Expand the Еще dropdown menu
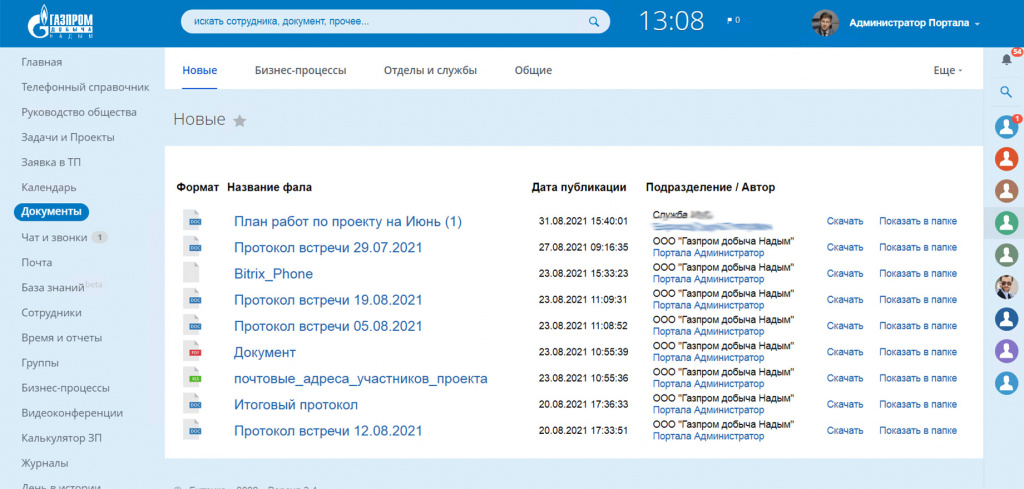Screen dimensions: 1024x489 [x=948, y=71]
